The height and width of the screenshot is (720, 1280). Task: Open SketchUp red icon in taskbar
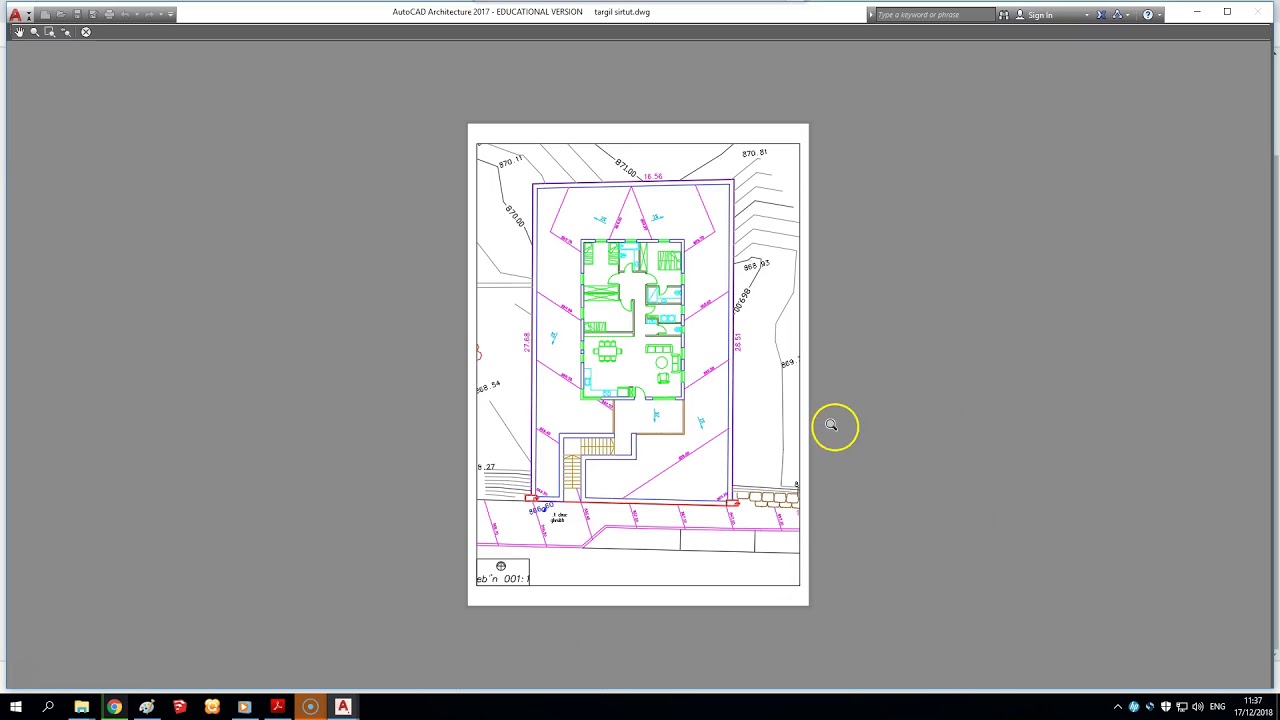(x=179, y=707)
